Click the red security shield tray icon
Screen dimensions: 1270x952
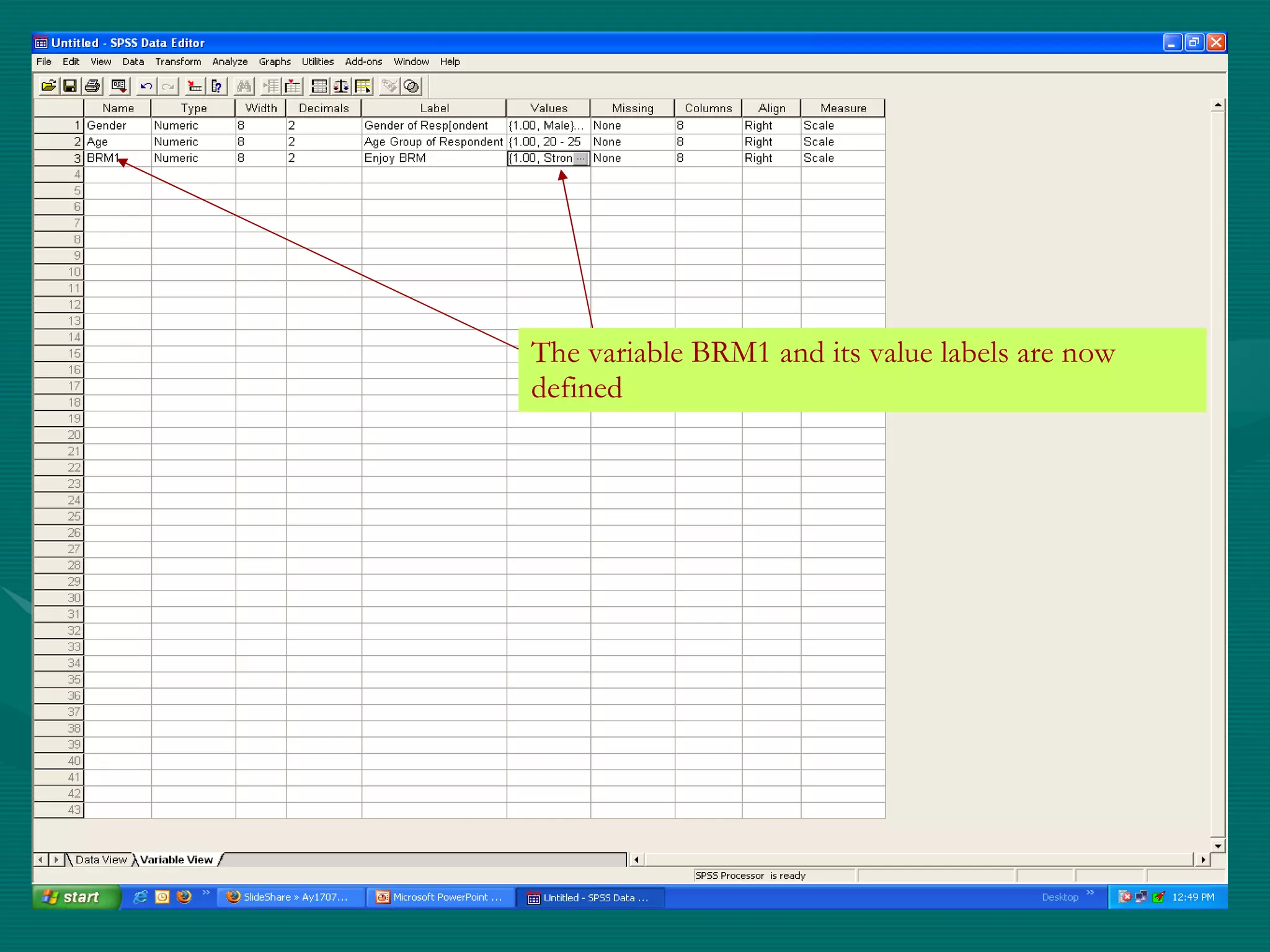pyautogui.click(x=1125, y=897)
